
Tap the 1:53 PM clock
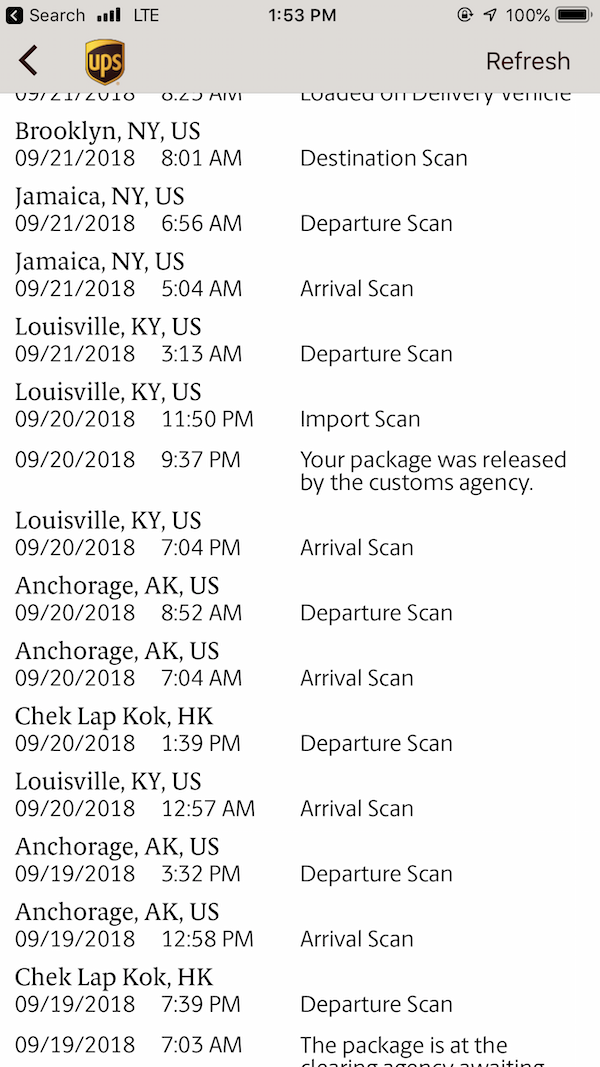302,15
